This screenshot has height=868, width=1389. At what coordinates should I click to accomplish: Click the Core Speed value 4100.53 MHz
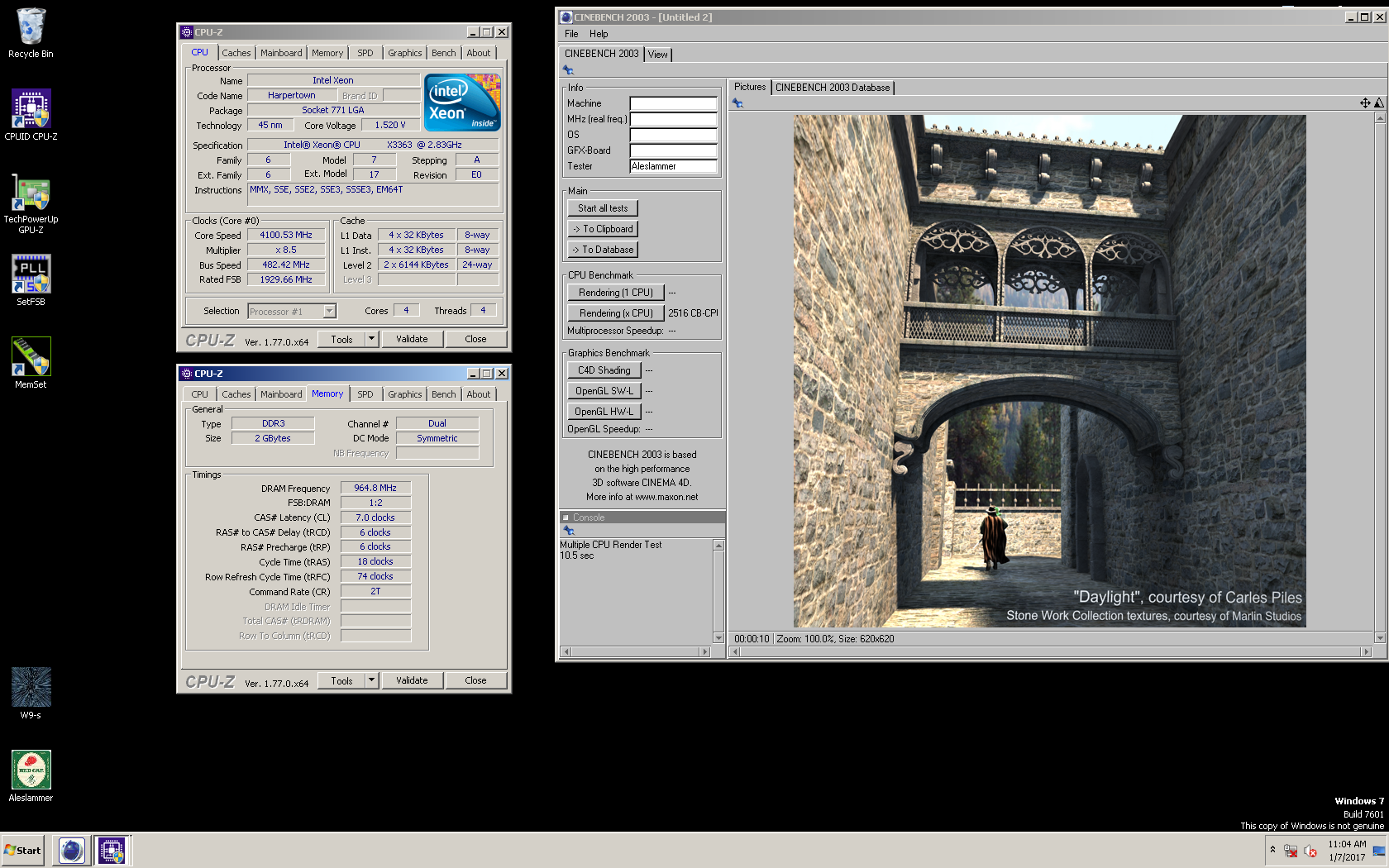click(286, 235)
